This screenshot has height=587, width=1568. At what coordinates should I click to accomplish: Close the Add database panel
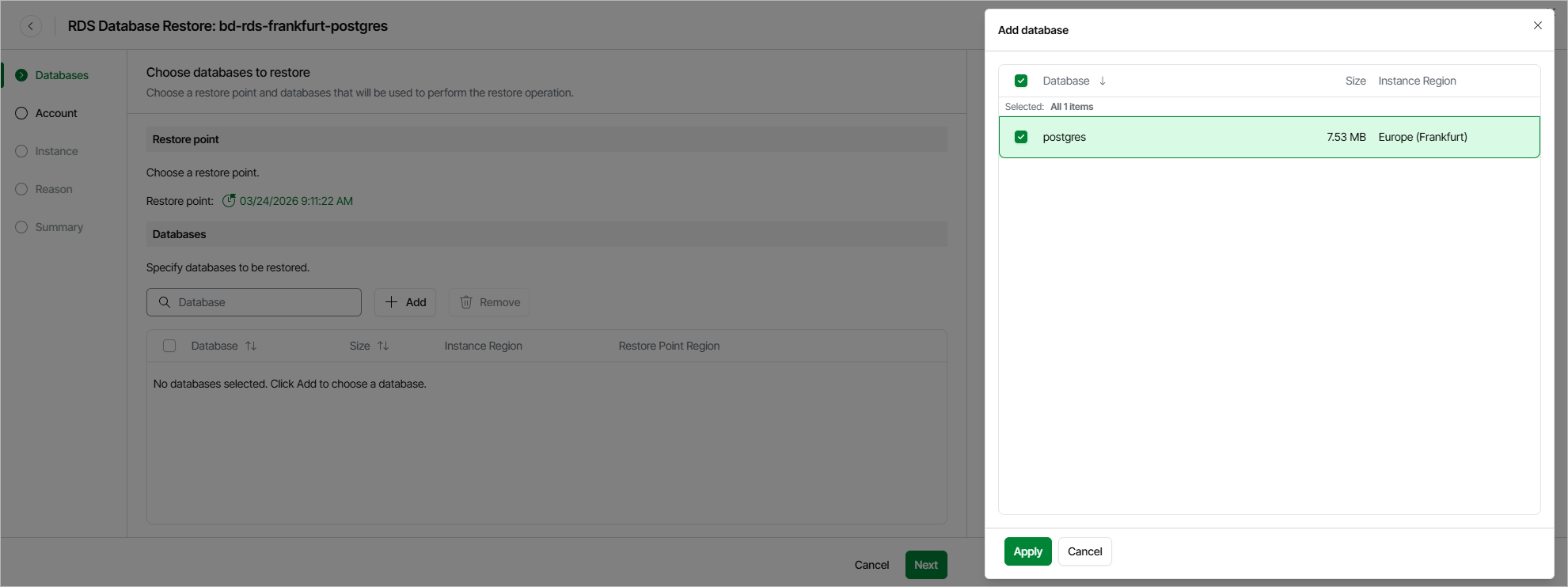click(x=1537, y=25)
